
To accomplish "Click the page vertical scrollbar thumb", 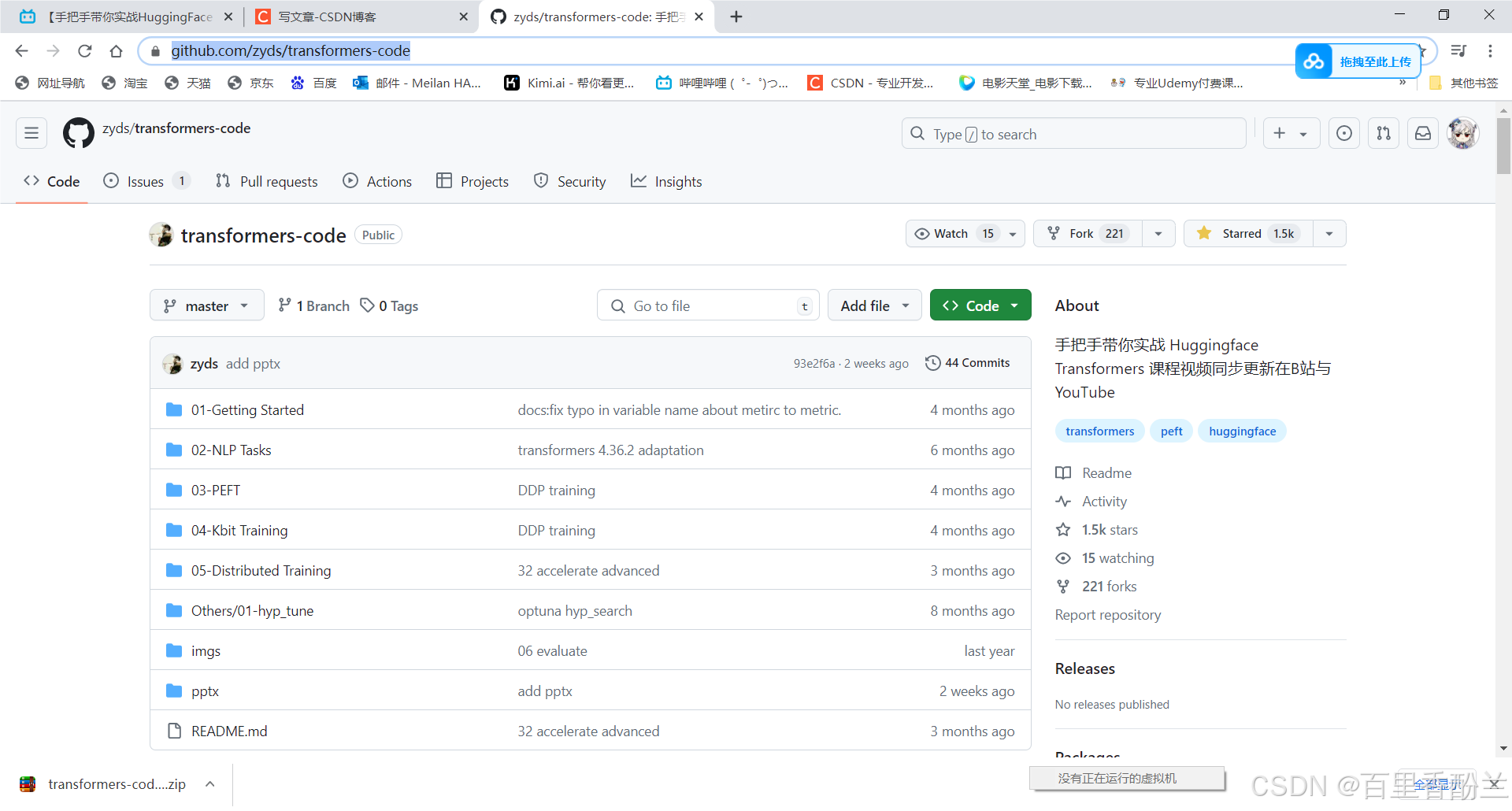I will 1503,146.
